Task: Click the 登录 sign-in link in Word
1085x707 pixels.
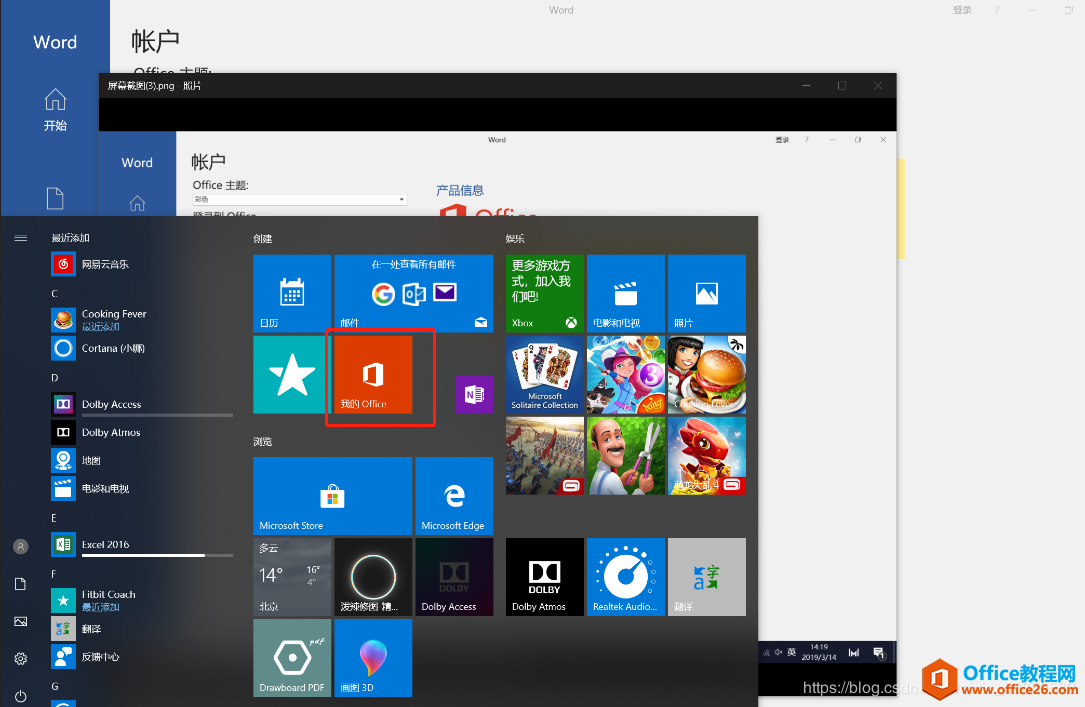Action: point(962,10)
